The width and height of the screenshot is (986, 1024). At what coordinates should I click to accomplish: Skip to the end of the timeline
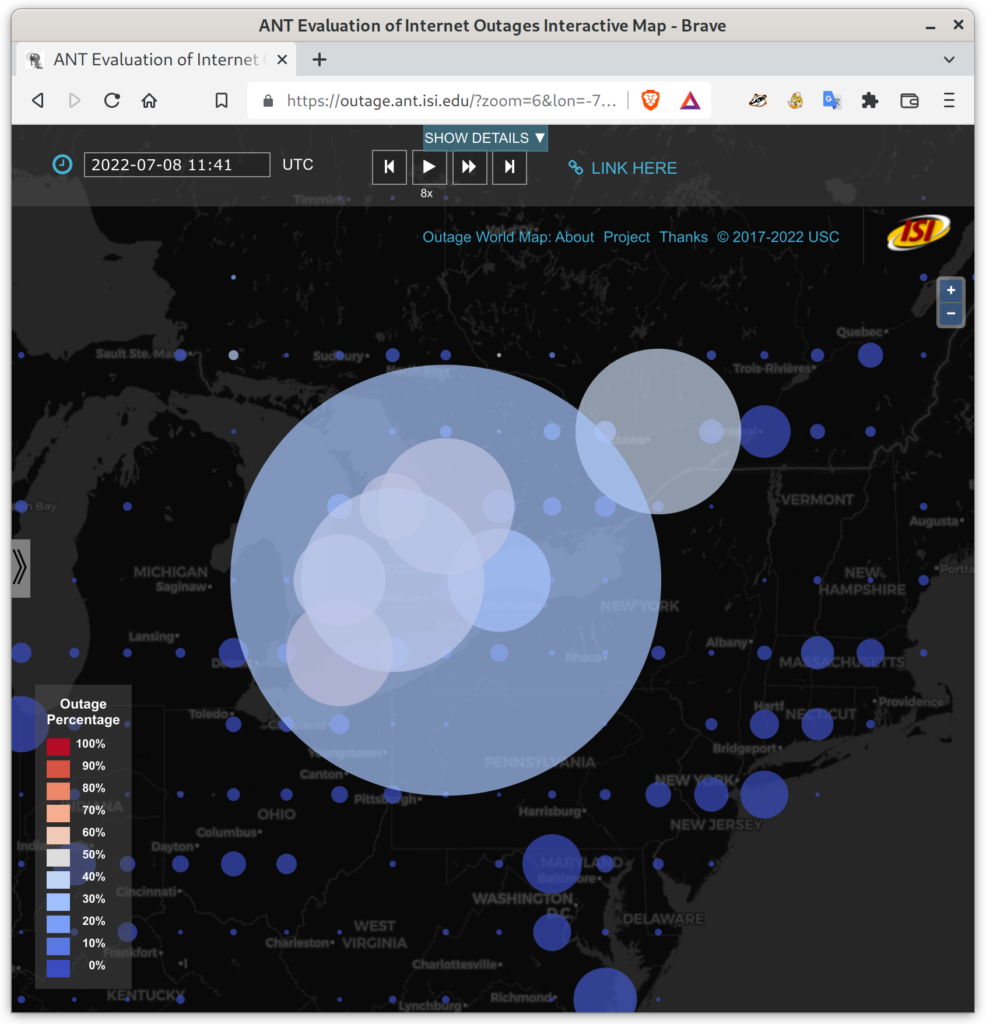tap(509, 167)
